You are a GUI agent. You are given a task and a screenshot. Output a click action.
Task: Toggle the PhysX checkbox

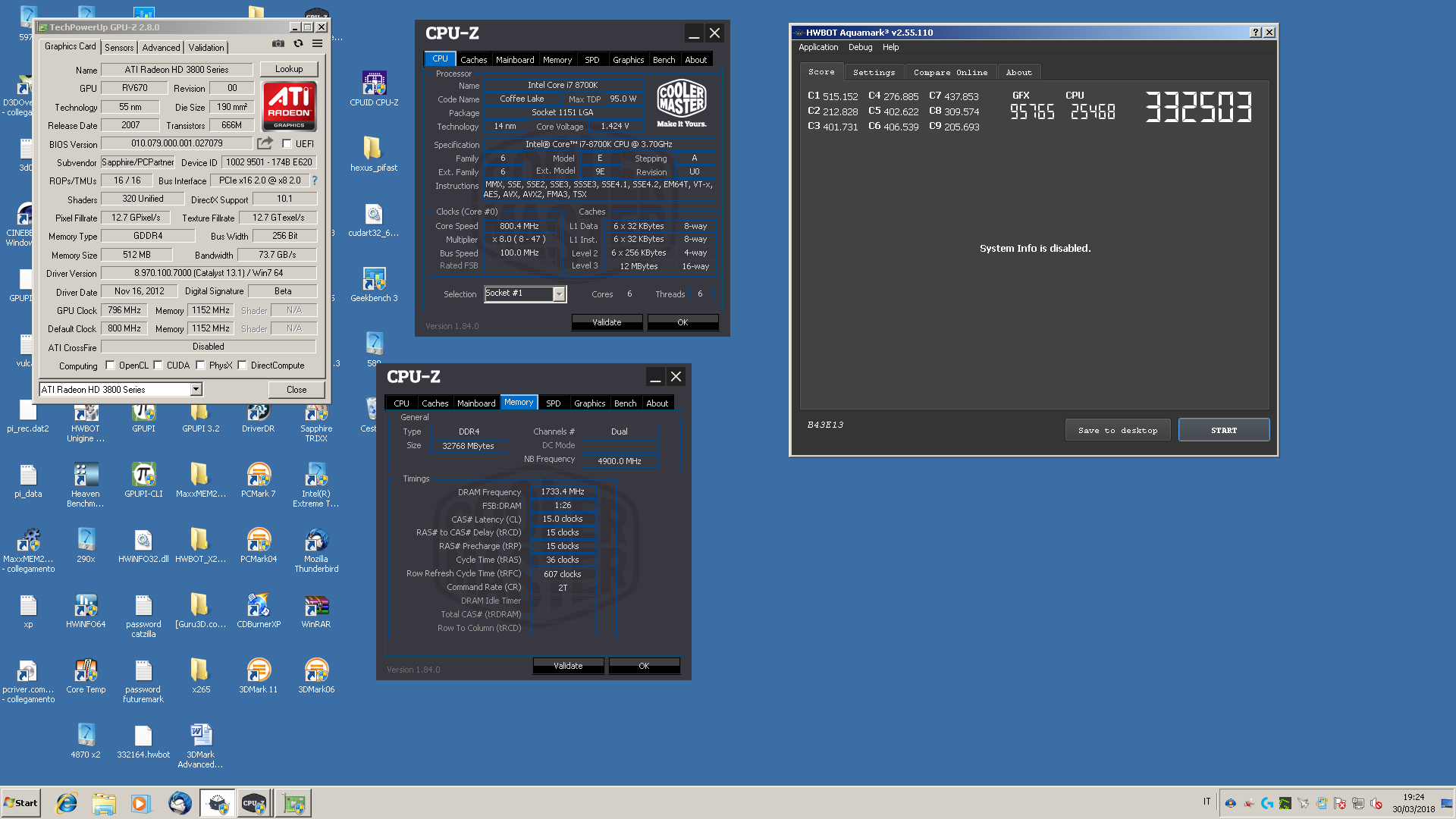(x=200, y=365)
